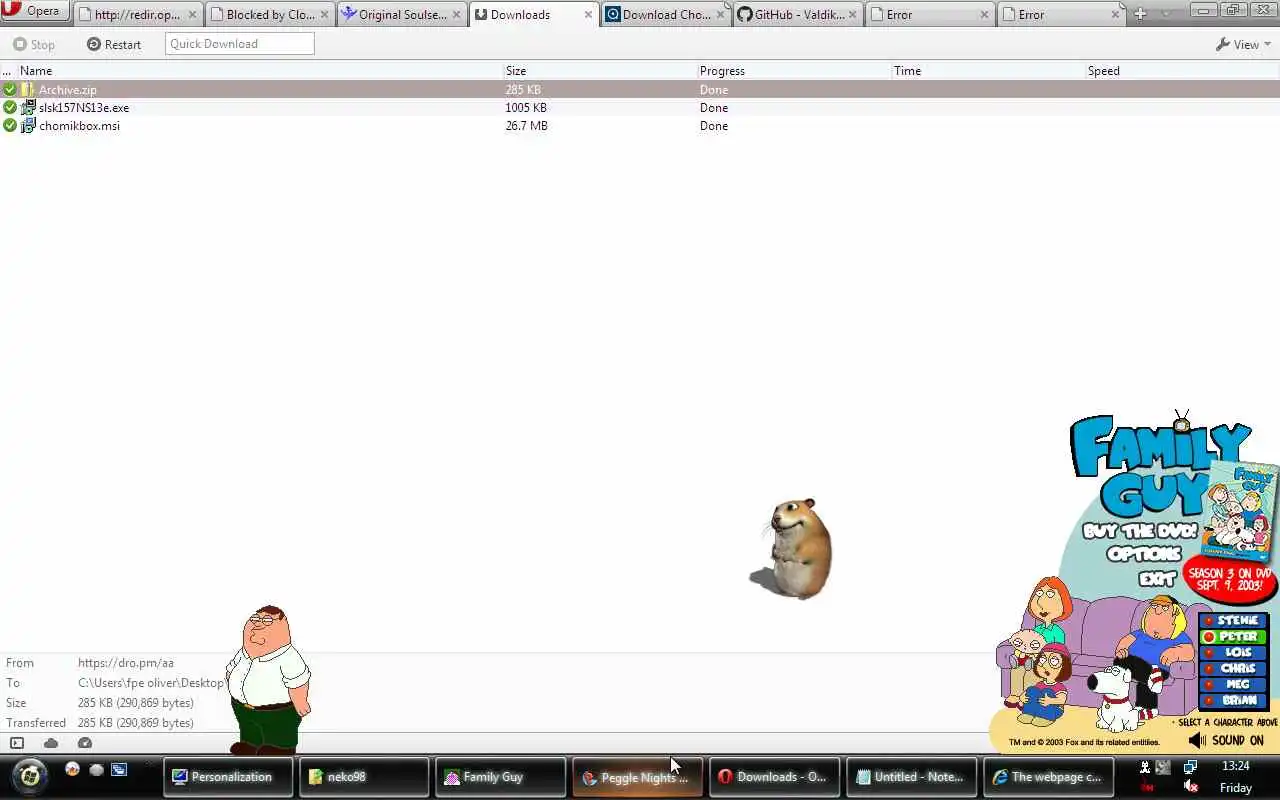Screen dimensions: 1280x800
Task: Switch to the Original Soulse... tab
Action: coord(402,14)
